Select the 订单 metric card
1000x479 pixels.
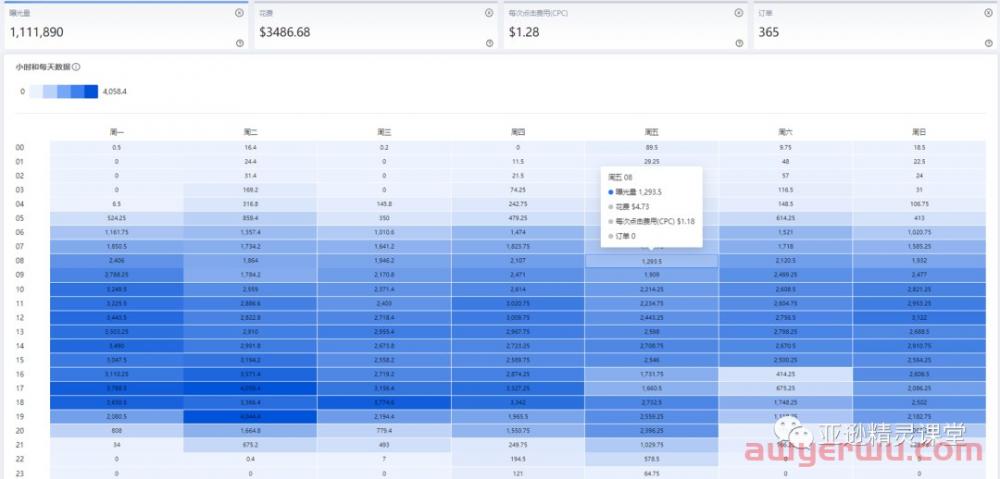point(876,26)
